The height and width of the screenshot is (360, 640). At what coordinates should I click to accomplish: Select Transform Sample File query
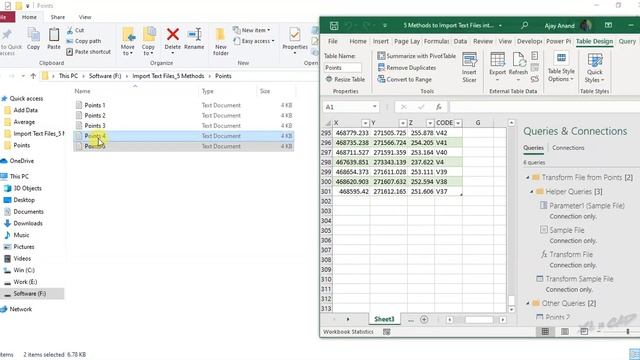[579, 279]
